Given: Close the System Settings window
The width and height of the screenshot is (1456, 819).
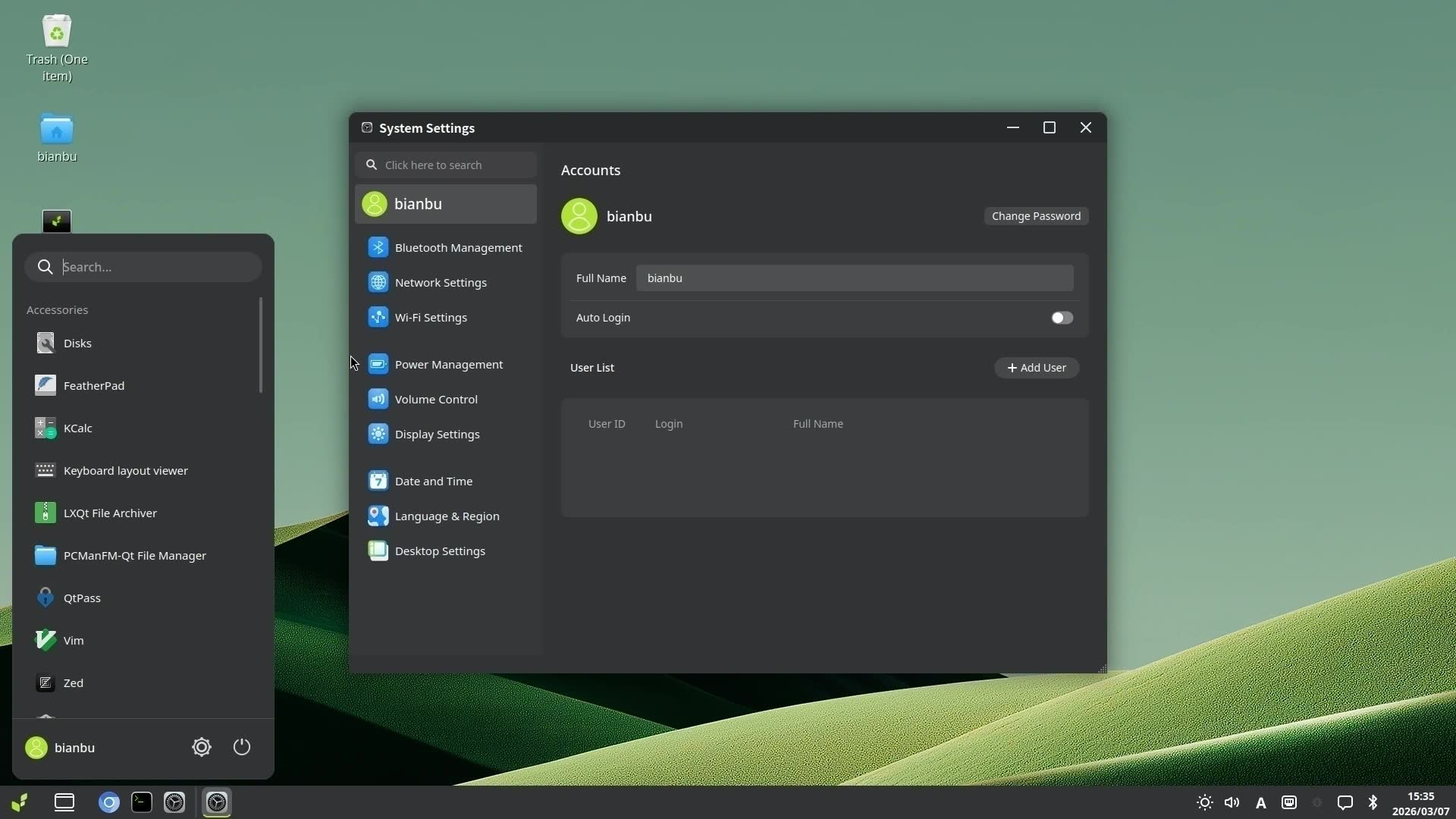Looking at the screenshot, I should click(x=1086, y=127).
